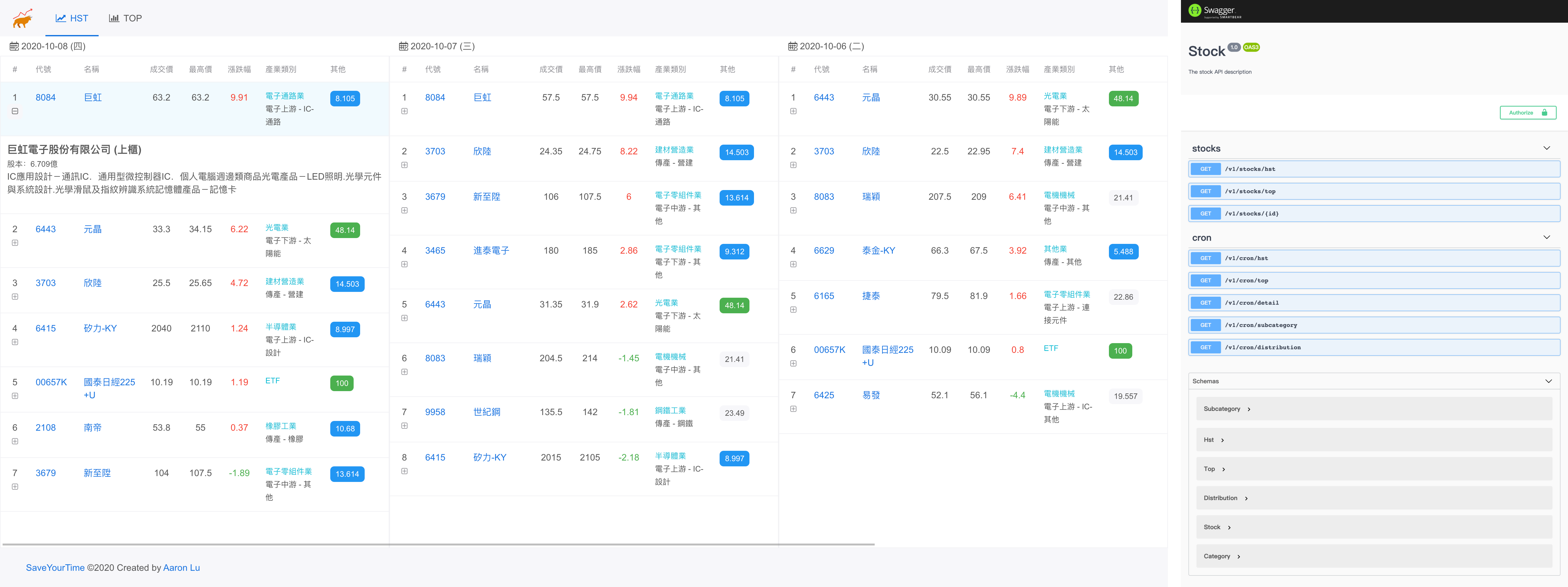The image size is (1568, 587).
Task: Click the Authorize lock button
Action: [1527, 113]
